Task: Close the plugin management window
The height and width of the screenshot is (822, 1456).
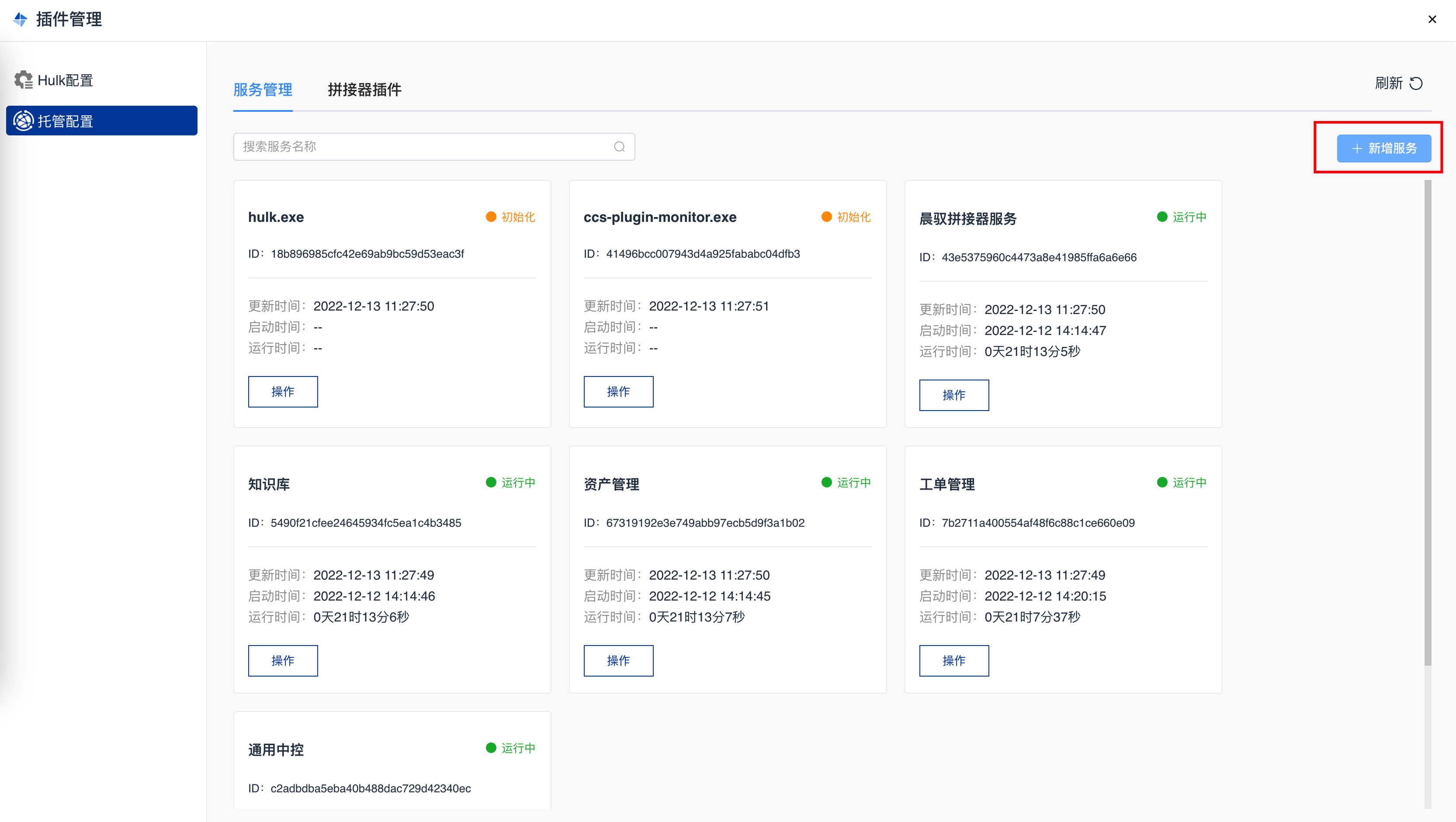Action: coord(1432,19)
